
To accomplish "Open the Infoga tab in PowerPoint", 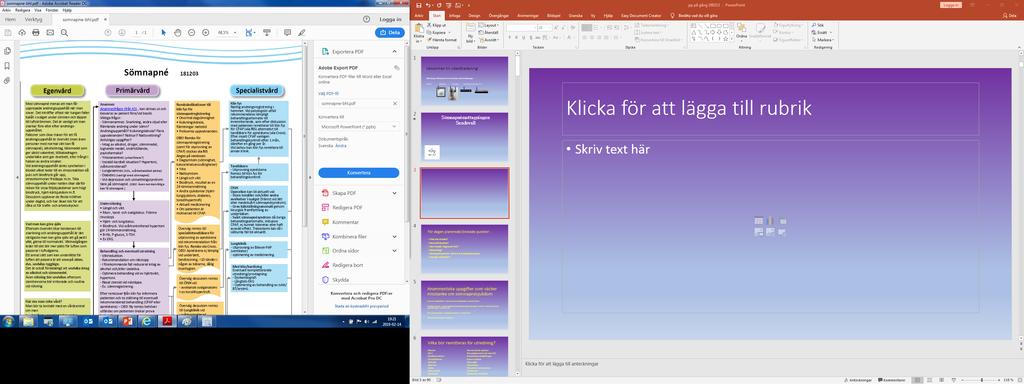I will [x=455, y=15].
